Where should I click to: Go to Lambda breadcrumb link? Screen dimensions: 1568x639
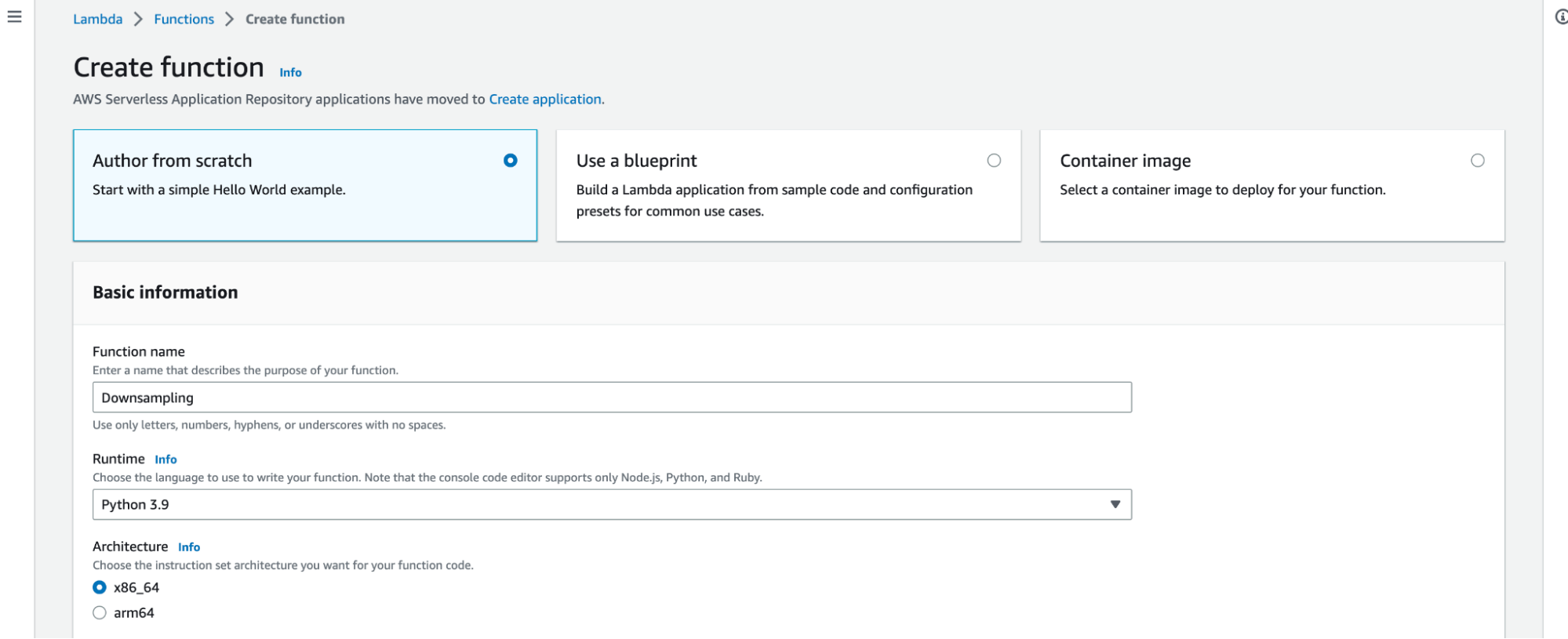point(97,19)
